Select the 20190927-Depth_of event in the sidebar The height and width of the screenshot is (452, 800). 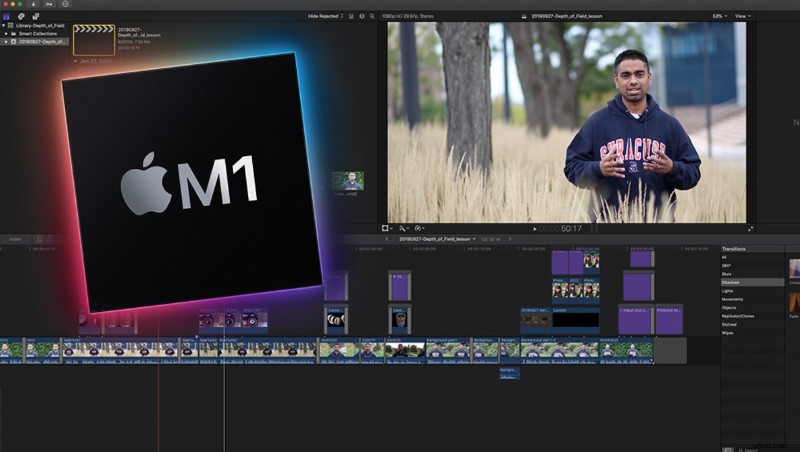(x=35, y=41)
